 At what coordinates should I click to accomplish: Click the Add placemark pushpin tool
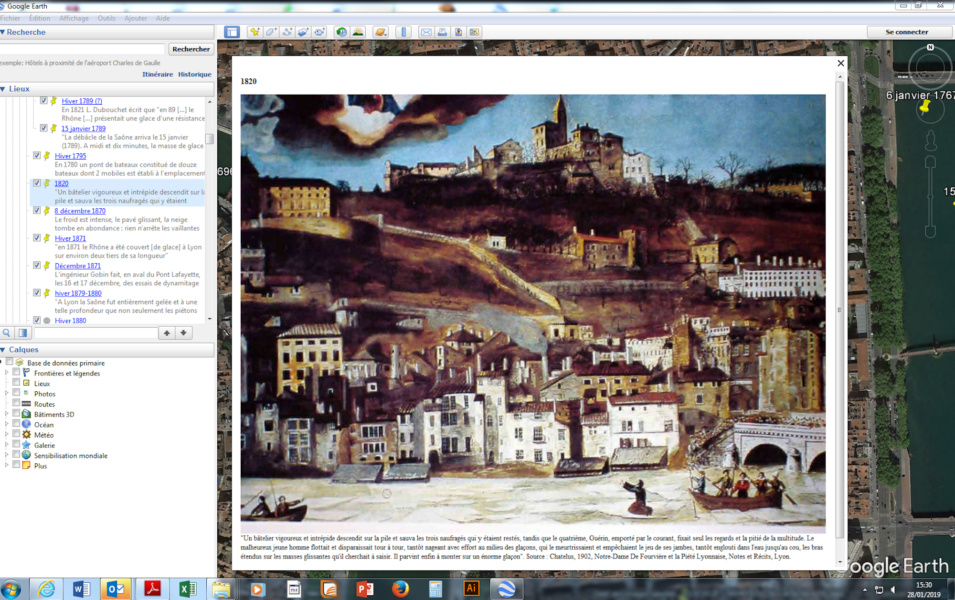[255, 32]
